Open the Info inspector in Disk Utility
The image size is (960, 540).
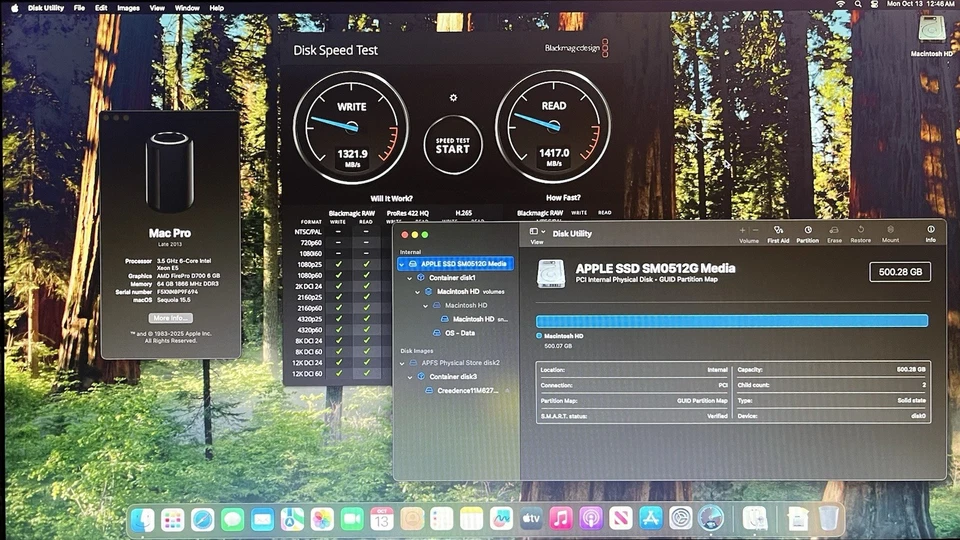pos(931,234)
